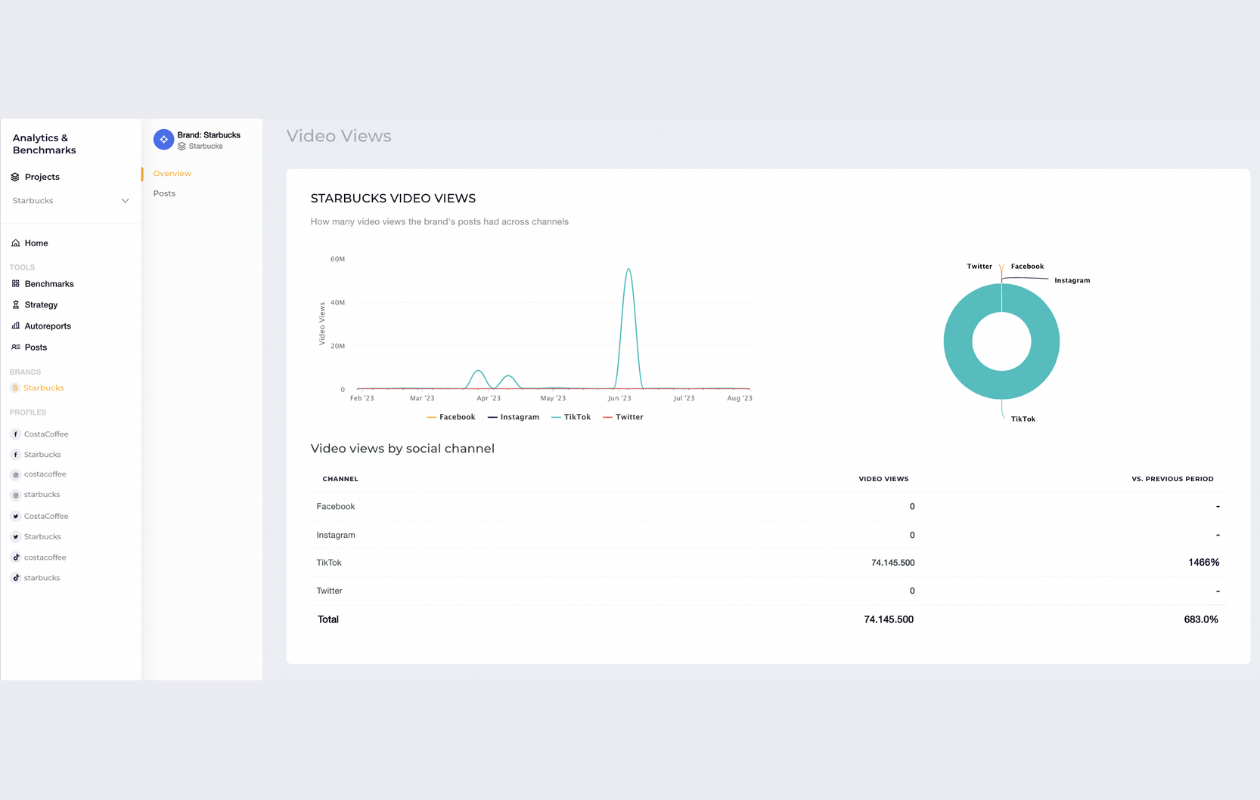The width and height of the screenshot is (1260, 800).
Task: Click the Analytics & Benchmarks title
Action: (44, 144)
